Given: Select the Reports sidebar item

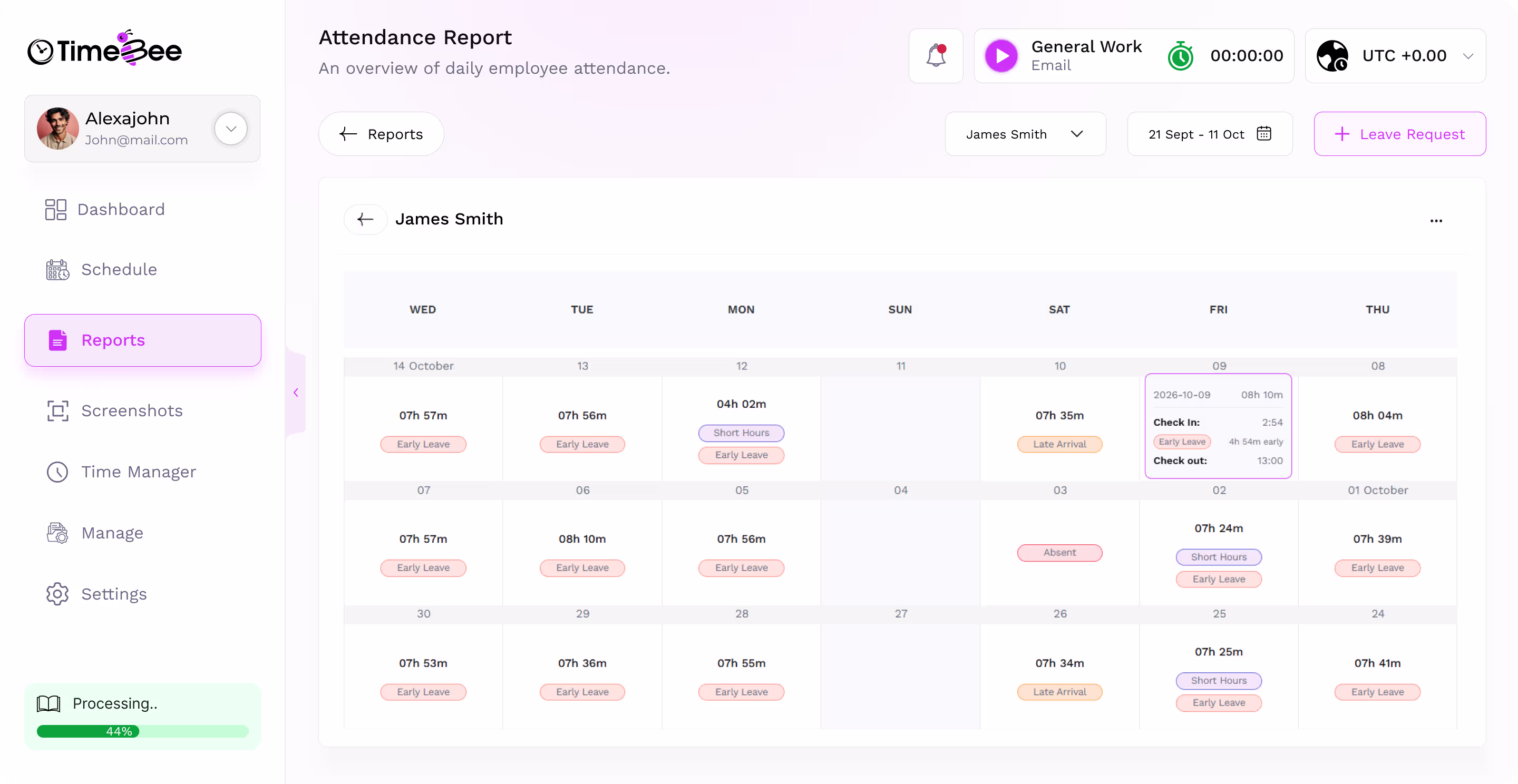Looking at the screenshot, I should [143, 340].
